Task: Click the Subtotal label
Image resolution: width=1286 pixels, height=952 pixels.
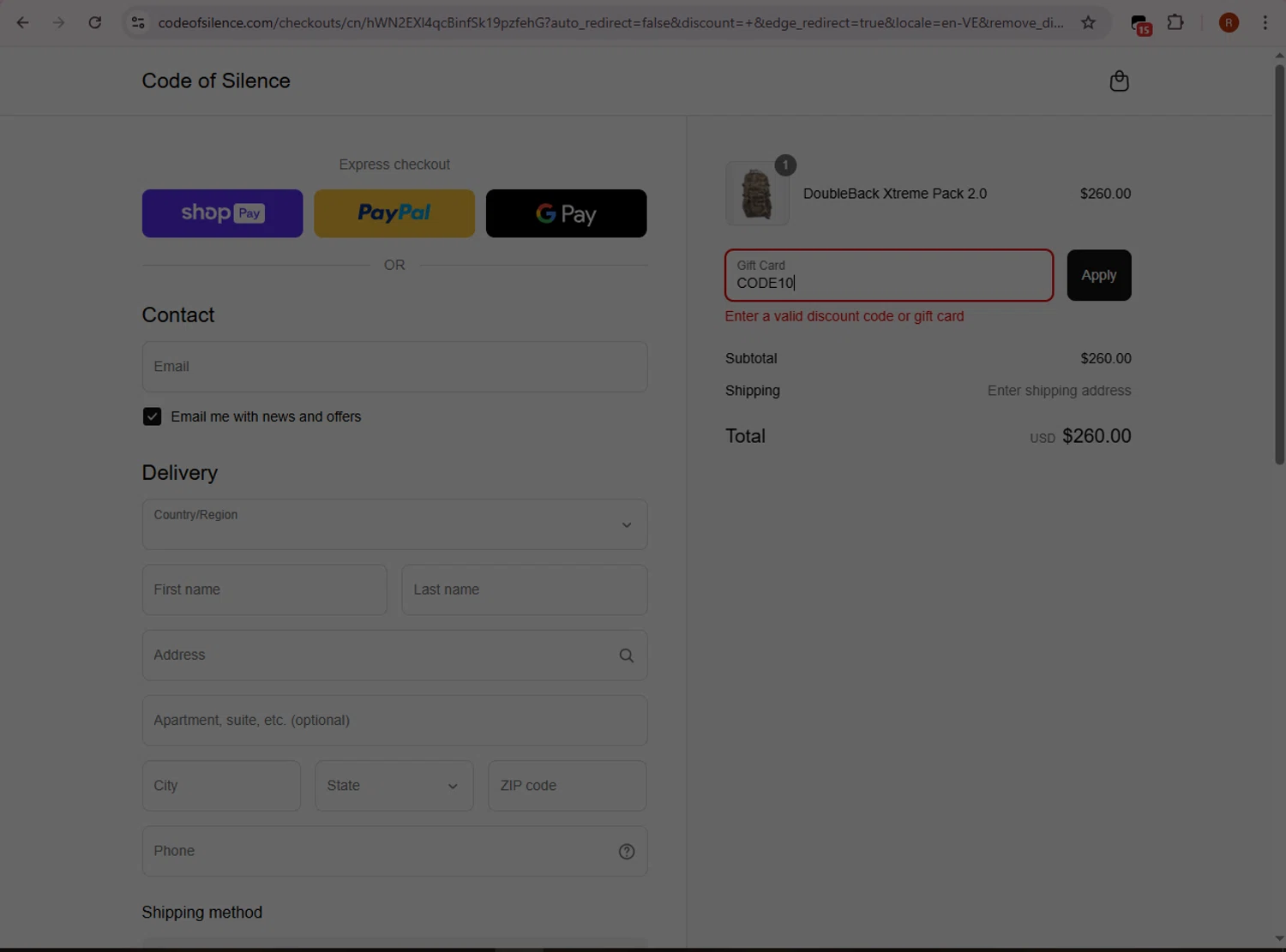Action: coord(751,358)
